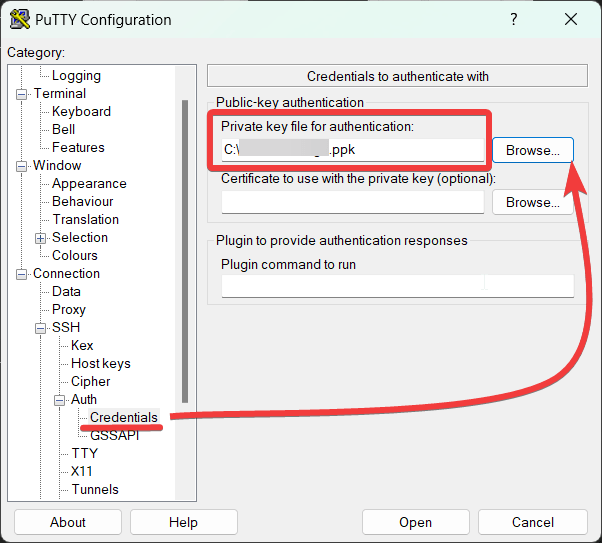
Task: Select Host keys category
Action: point(100,363)
